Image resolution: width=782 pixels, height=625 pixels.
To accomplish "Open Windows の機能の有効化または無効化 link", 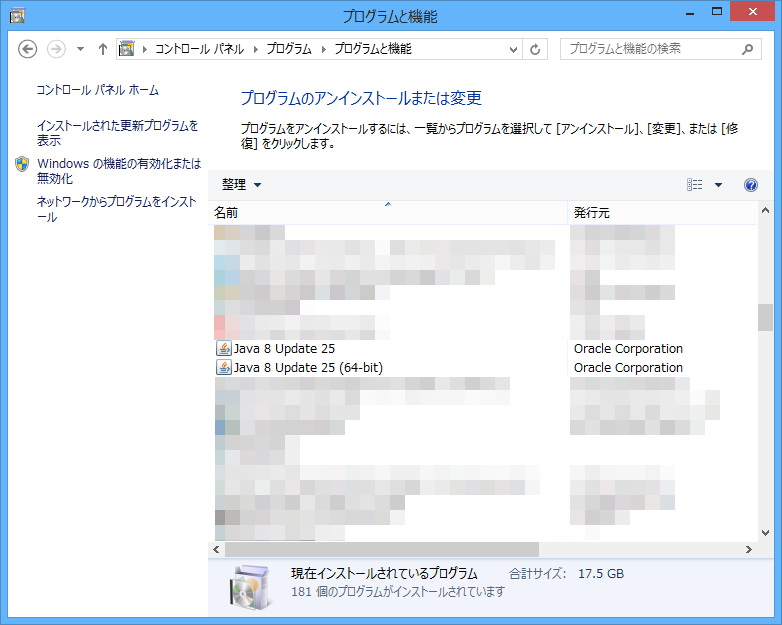I will 118,171.
